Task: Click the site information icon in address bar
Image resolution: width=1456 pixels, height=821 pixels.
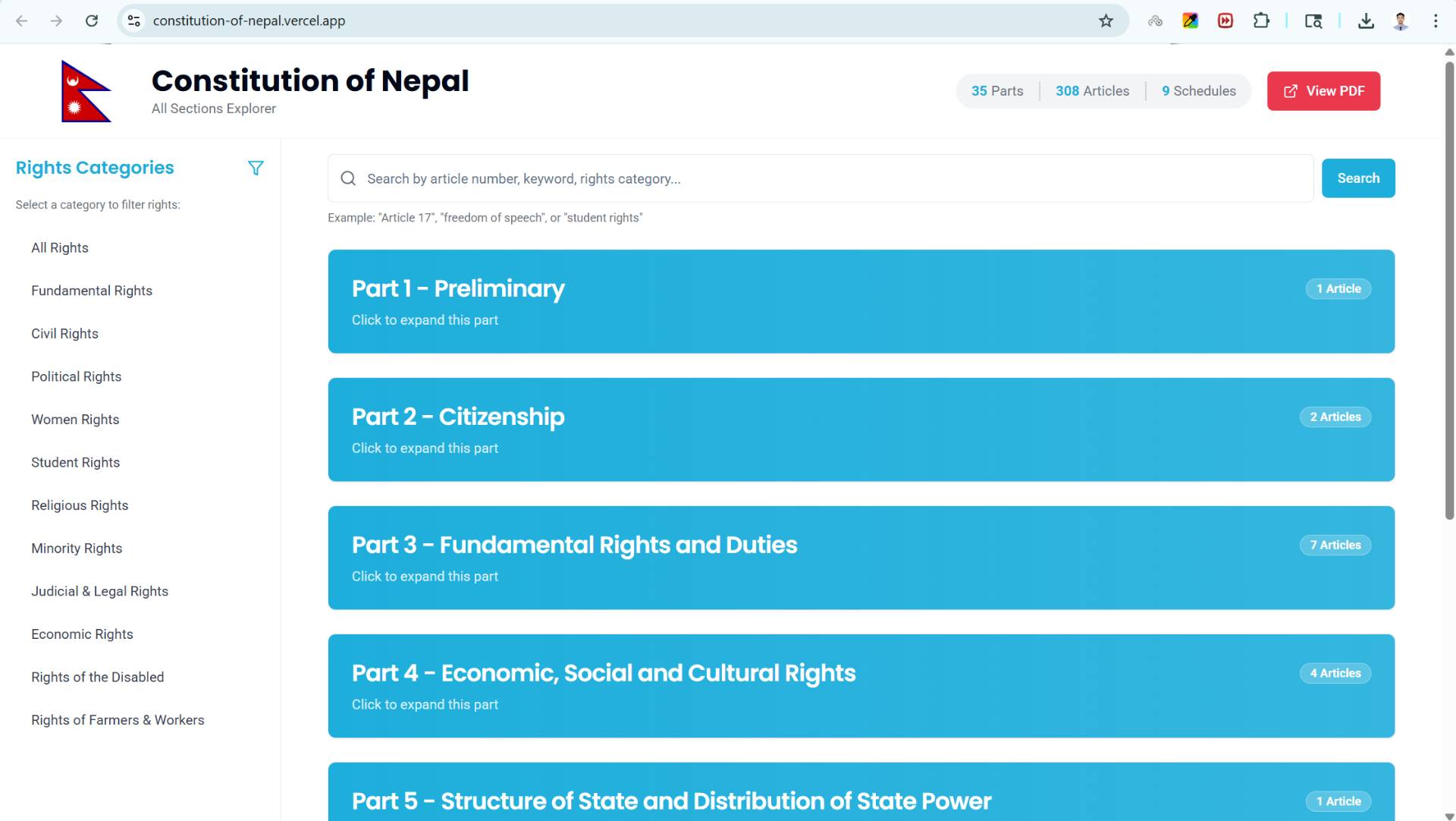Action: (134, 20)
